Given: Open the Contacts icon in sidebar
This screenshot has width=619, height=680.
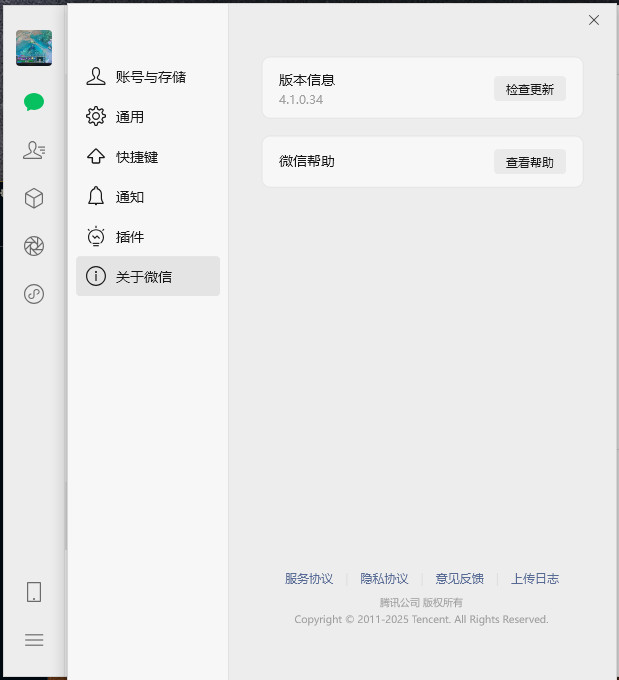Looking at the screenshot, I should (x=34, y=150).
